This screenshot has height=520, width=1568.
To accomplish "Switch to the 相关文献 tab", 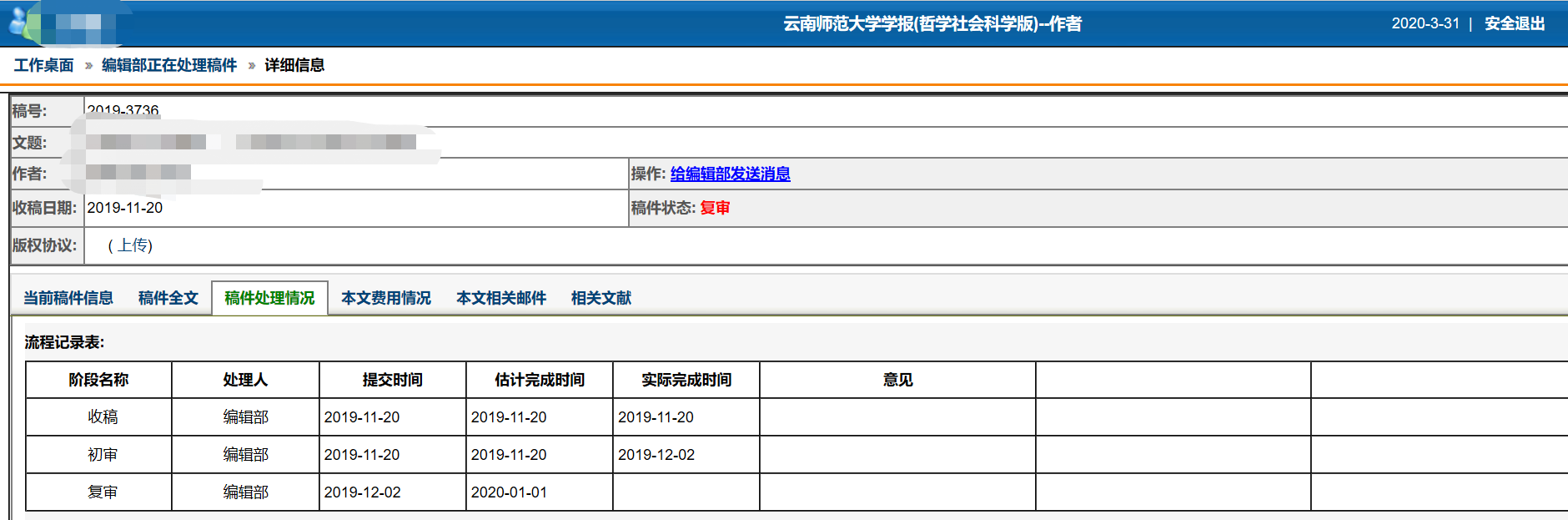I will click(x=601, y=298).
